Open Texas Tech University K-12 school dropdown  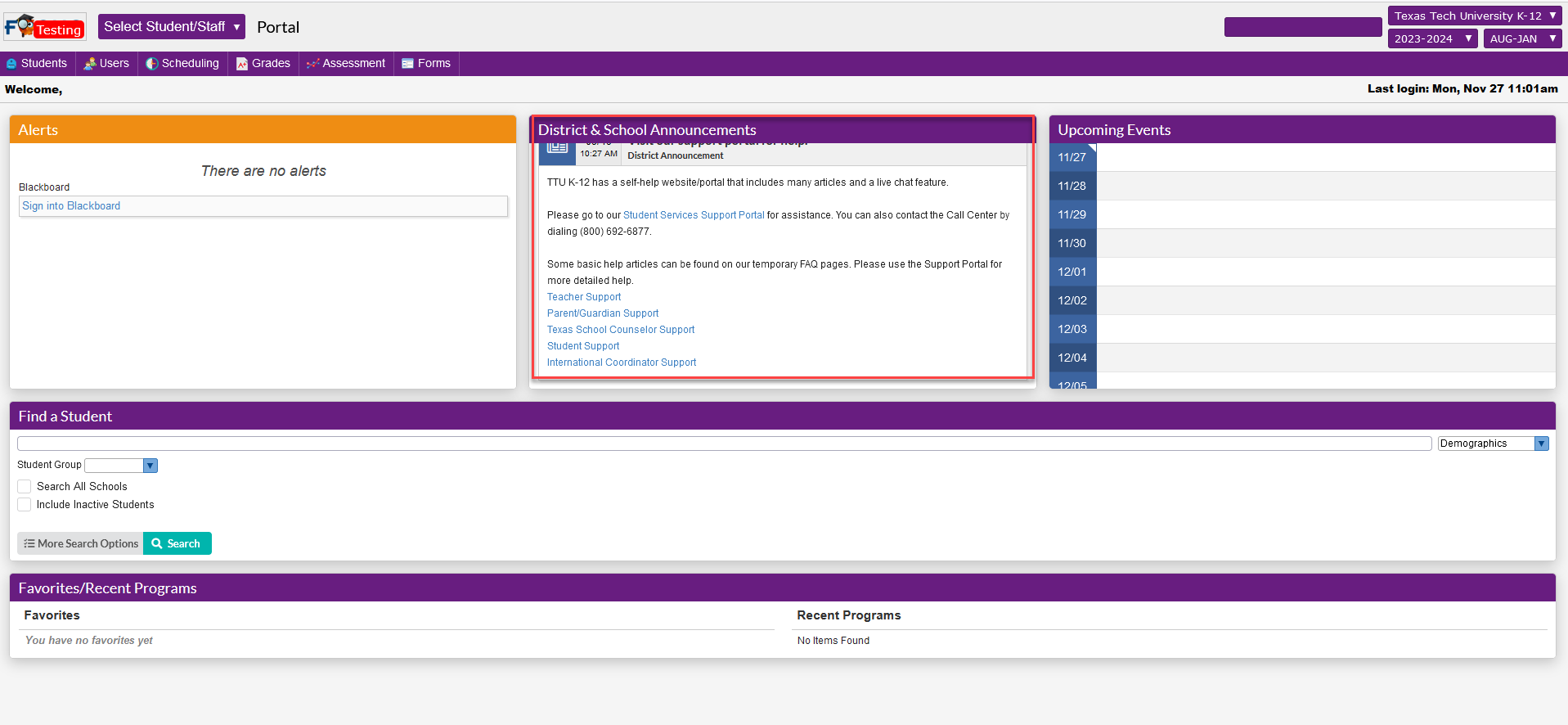click(x=1475, y=16)
